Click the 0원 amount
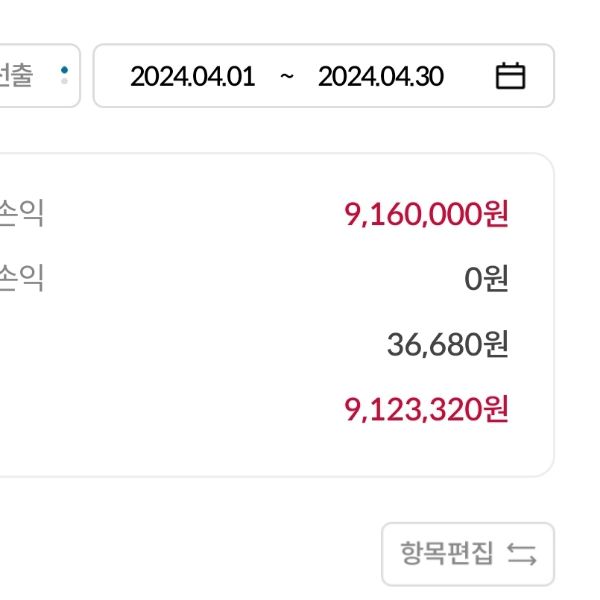 pos(486,279)
